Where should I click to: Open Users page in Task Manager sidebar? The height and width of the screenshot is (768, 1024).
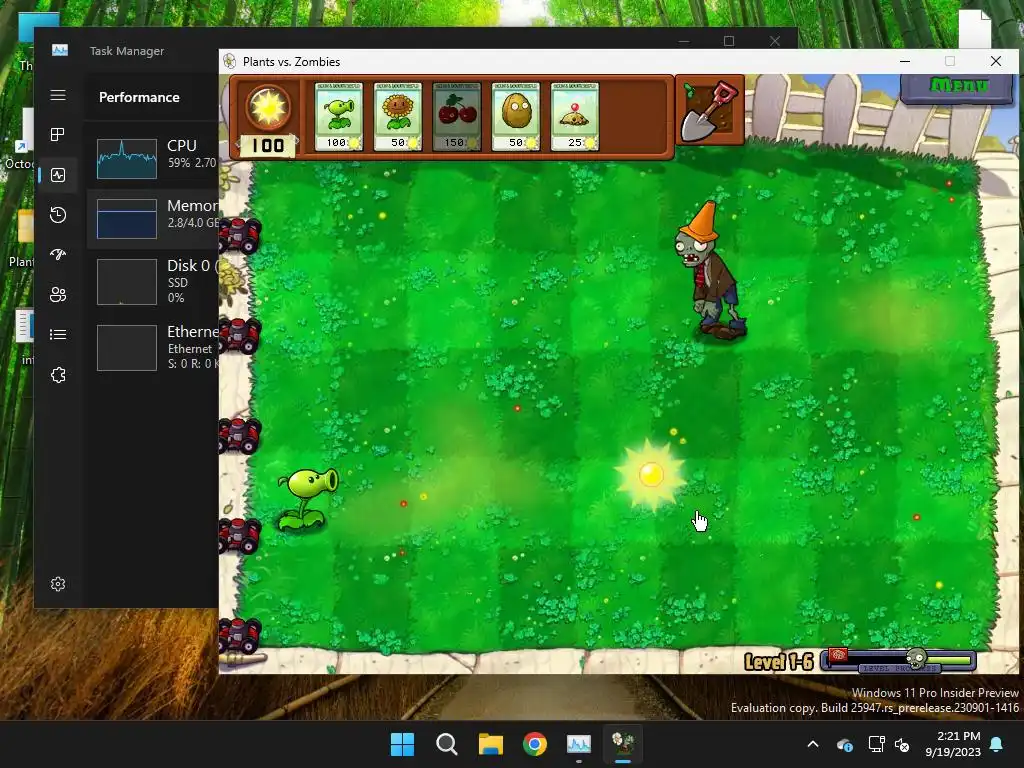[x=58, y=295]
